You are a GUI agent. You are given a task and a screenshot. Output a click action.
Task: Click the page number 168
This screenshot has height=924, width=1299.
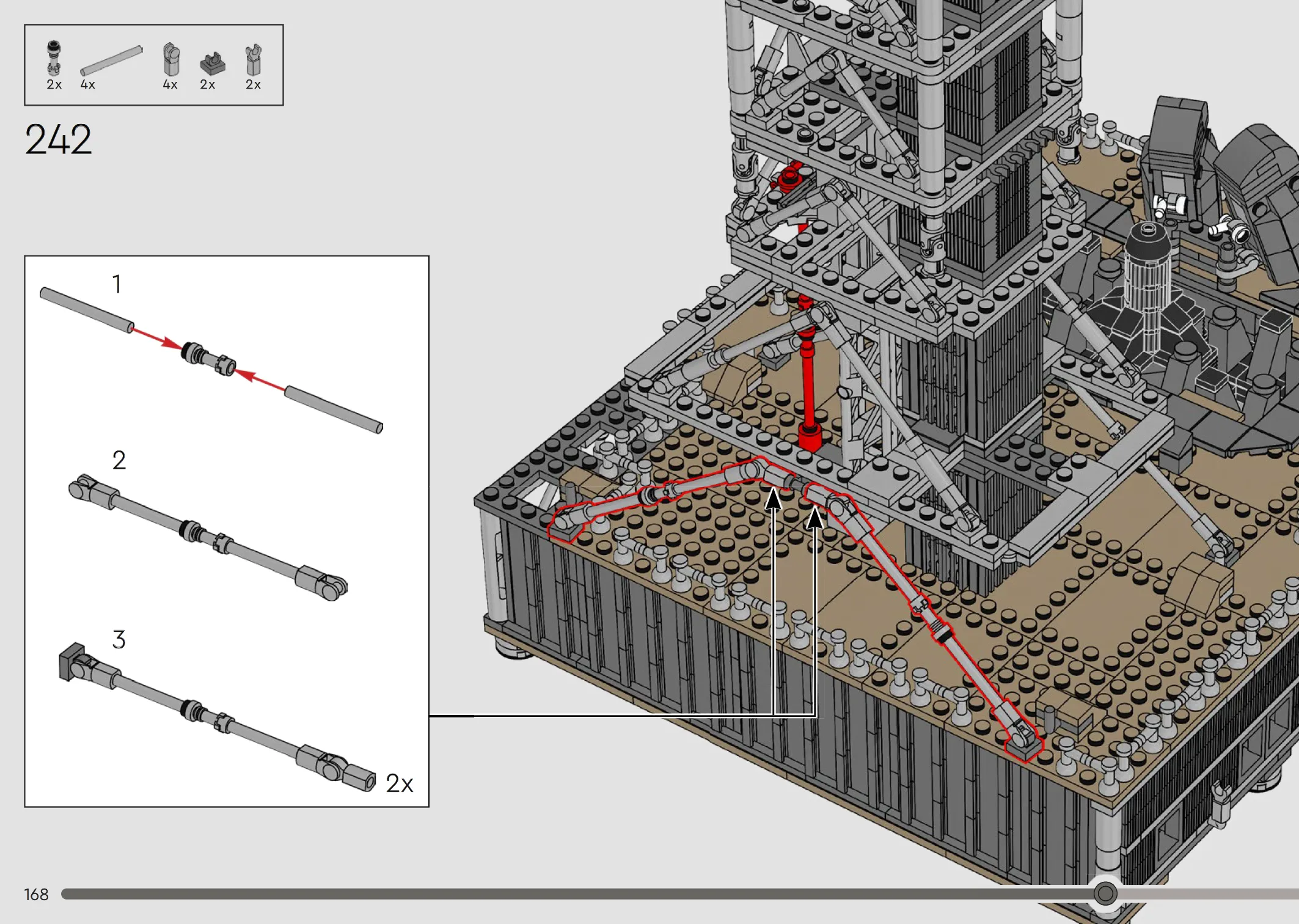[36, 895]
